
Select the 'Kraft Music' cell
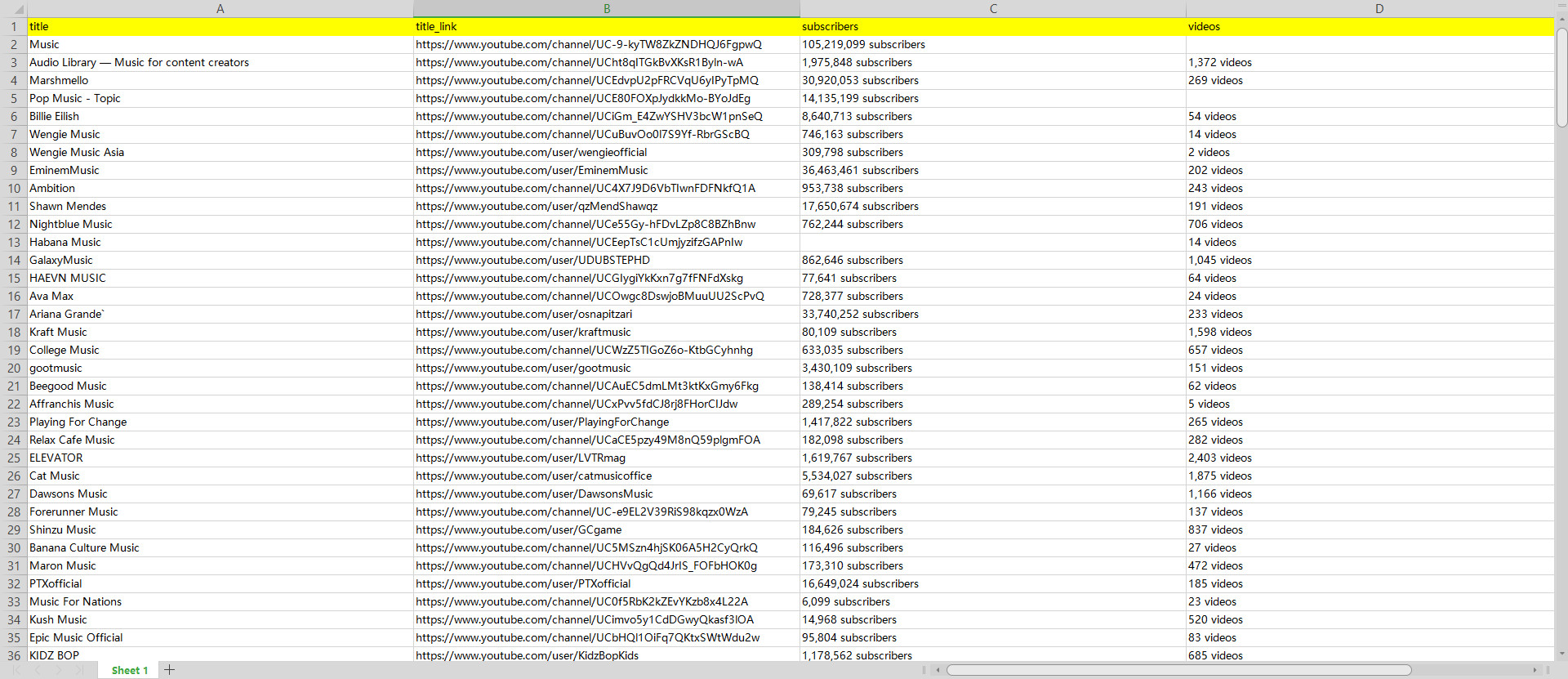tap(220, 332)
